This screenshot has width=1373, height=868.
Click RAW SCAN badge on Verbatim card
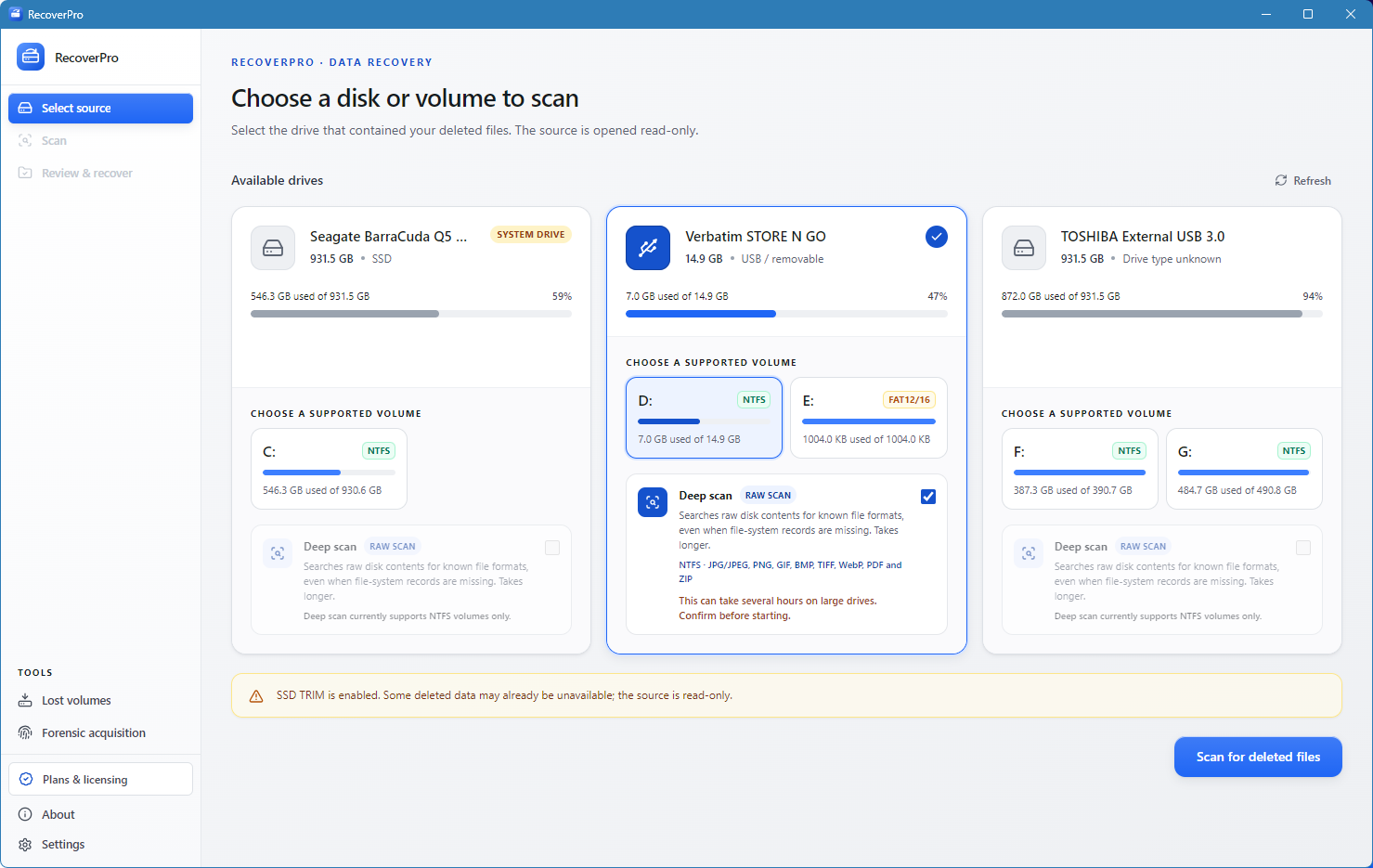click(x=768, y=495)
